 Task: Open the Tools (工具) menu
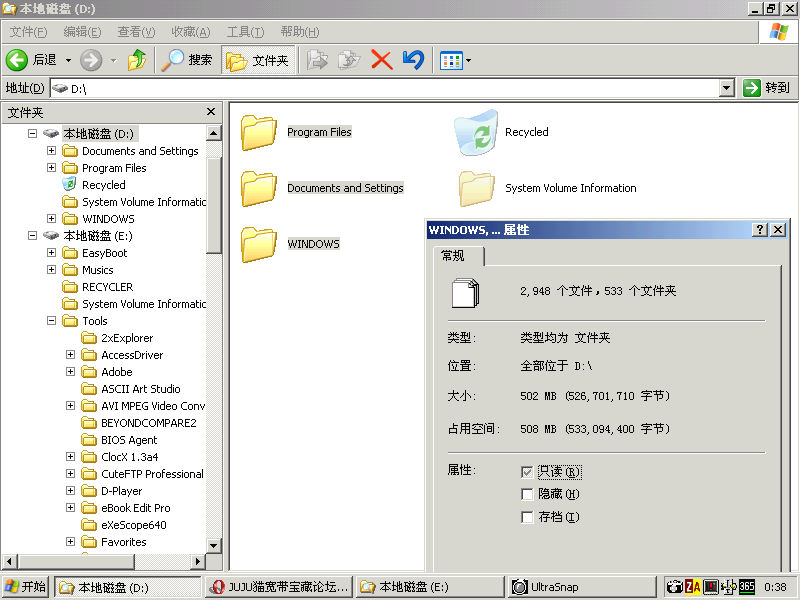(245, 32)
